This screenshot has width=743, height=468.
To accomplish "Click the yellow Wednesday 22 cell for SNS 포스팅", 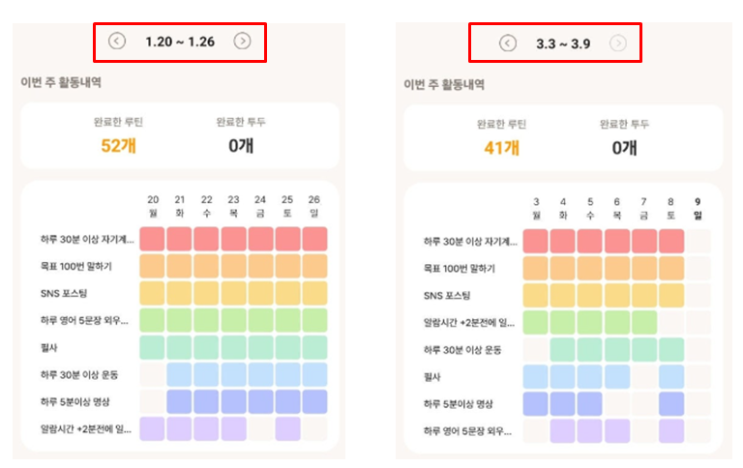I will tap(206, 293).
